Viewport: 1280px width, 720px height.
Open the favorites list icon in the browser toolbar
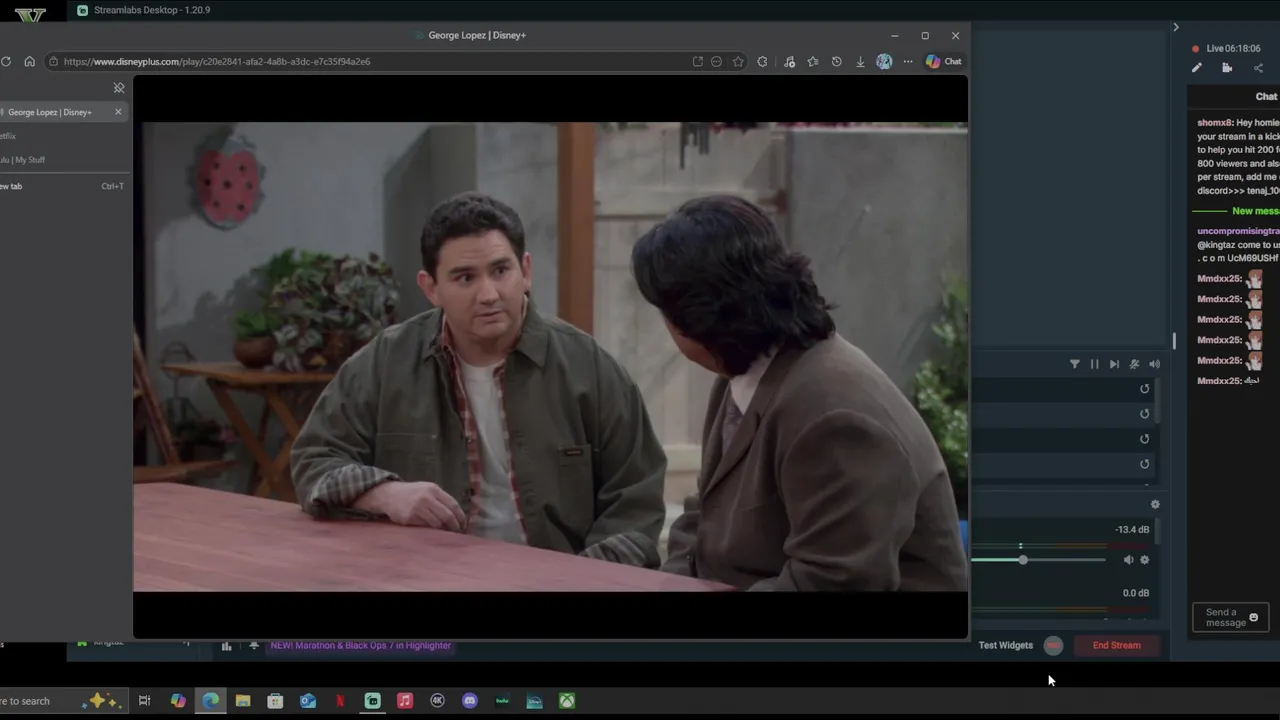(x=812, y=61)
